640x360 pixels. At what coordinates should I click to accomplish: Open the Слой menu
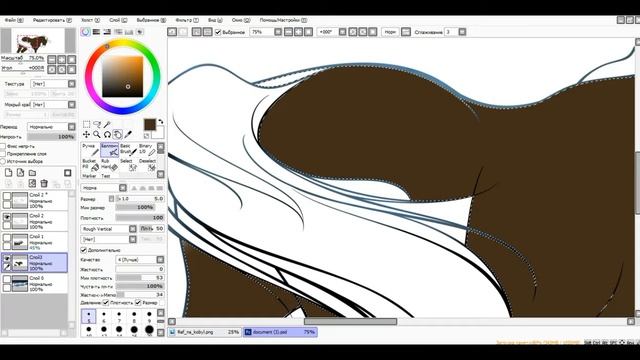pos(118,20)
